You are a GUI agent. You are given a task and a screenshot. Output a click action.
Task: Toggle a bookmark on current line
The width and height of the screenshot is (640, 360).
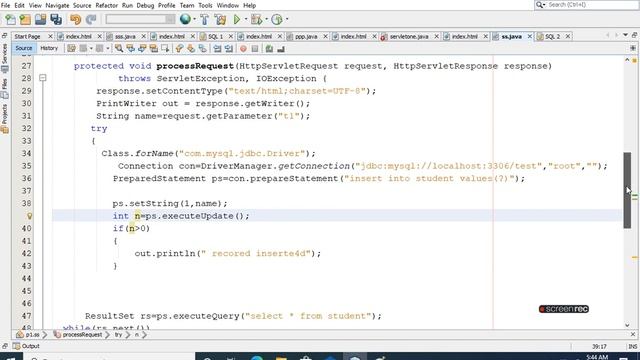202,49
